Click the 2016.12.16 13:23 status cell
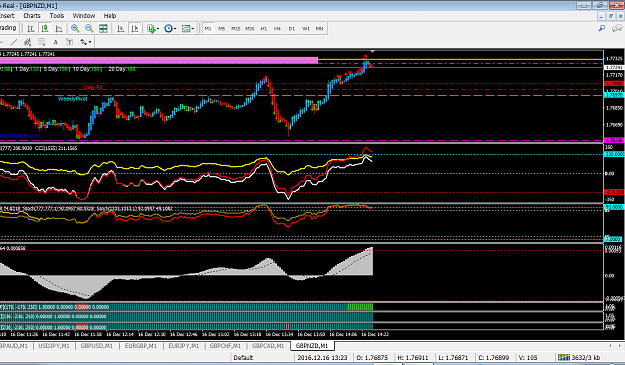The width and height of the screenshot is (625, 365). click(x=322, y=357)
